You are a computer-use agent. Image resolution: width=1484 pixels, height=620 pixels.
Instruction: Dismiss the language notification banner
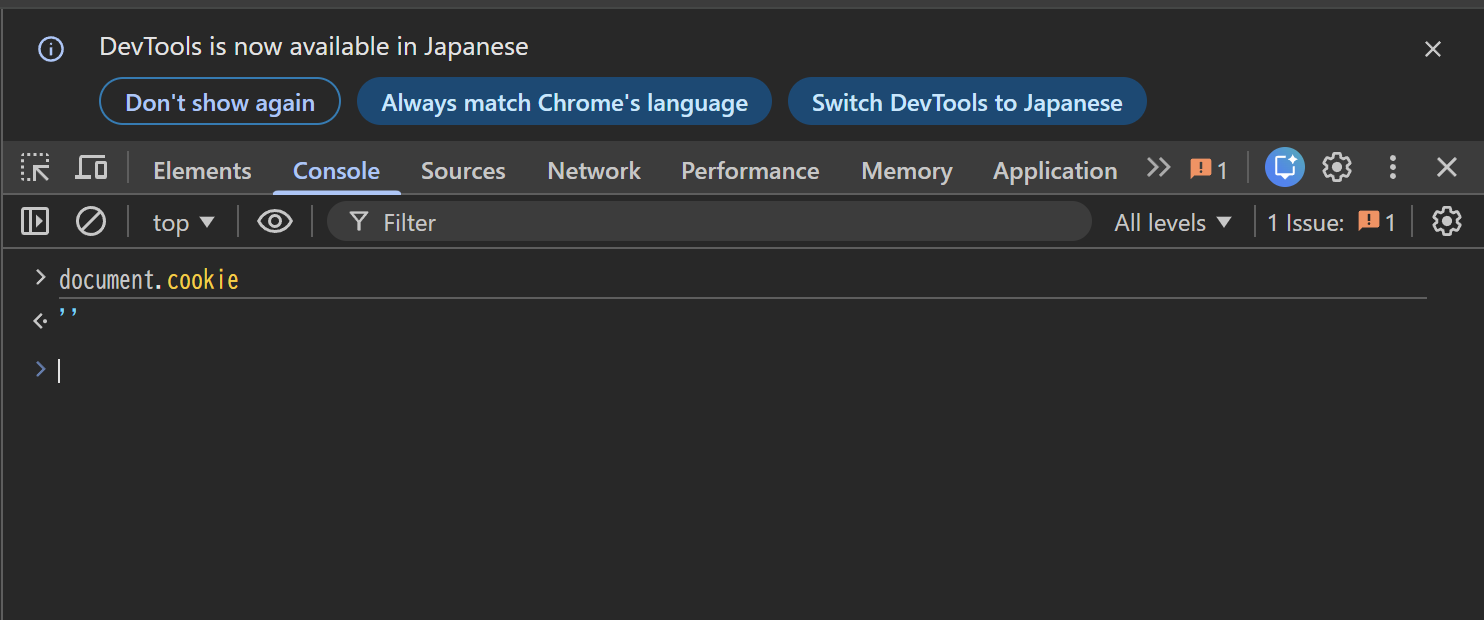coord(1433,49)
